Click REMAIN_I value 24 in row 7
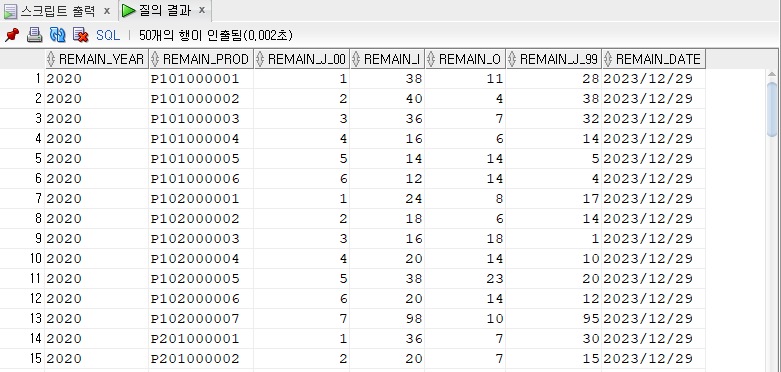 click(387, 199)
